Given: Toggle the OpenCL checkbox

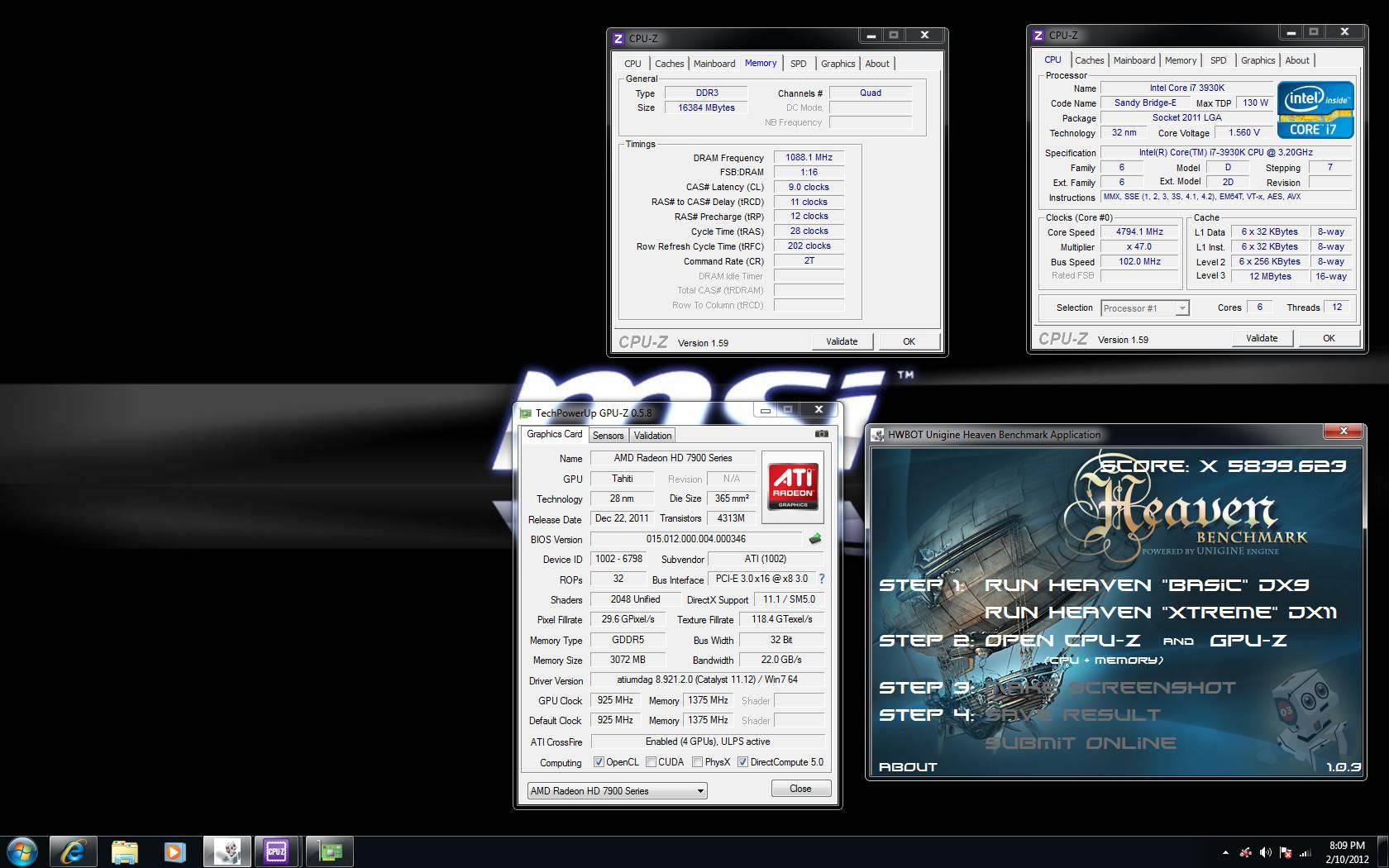Looking at the screenshot, I should click(599, 762).
